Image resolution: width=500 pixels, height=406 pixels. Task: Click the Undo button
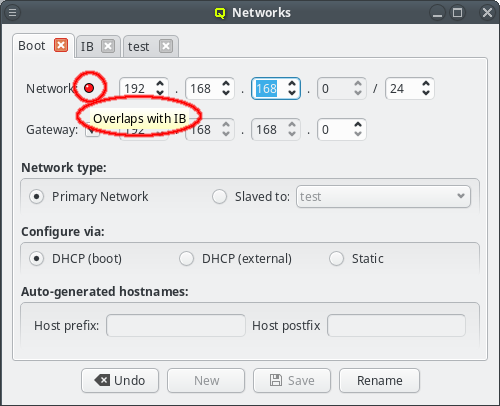click(x=120, y=380)
